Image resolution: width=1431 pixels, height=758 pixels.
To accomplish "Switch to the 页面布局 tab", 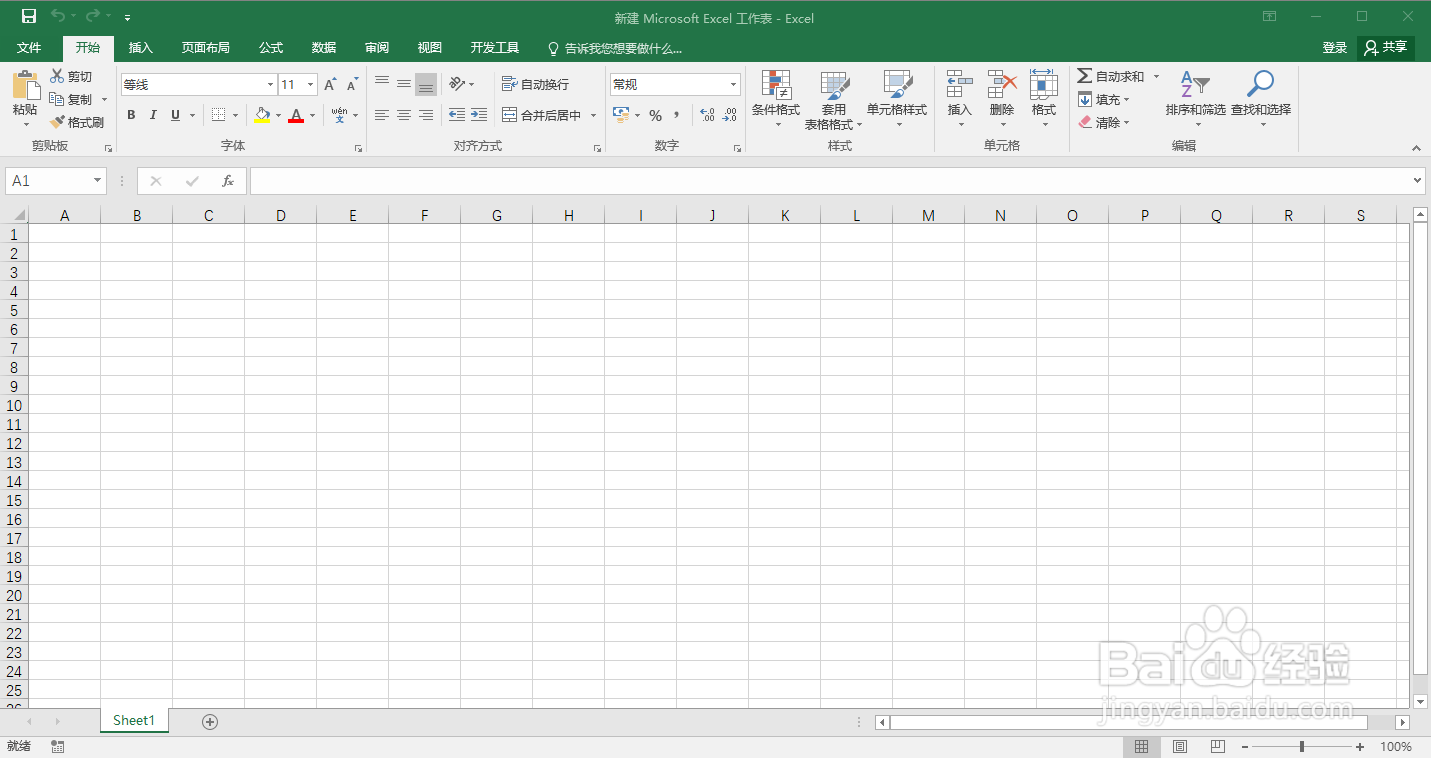I will click(206, 48).
